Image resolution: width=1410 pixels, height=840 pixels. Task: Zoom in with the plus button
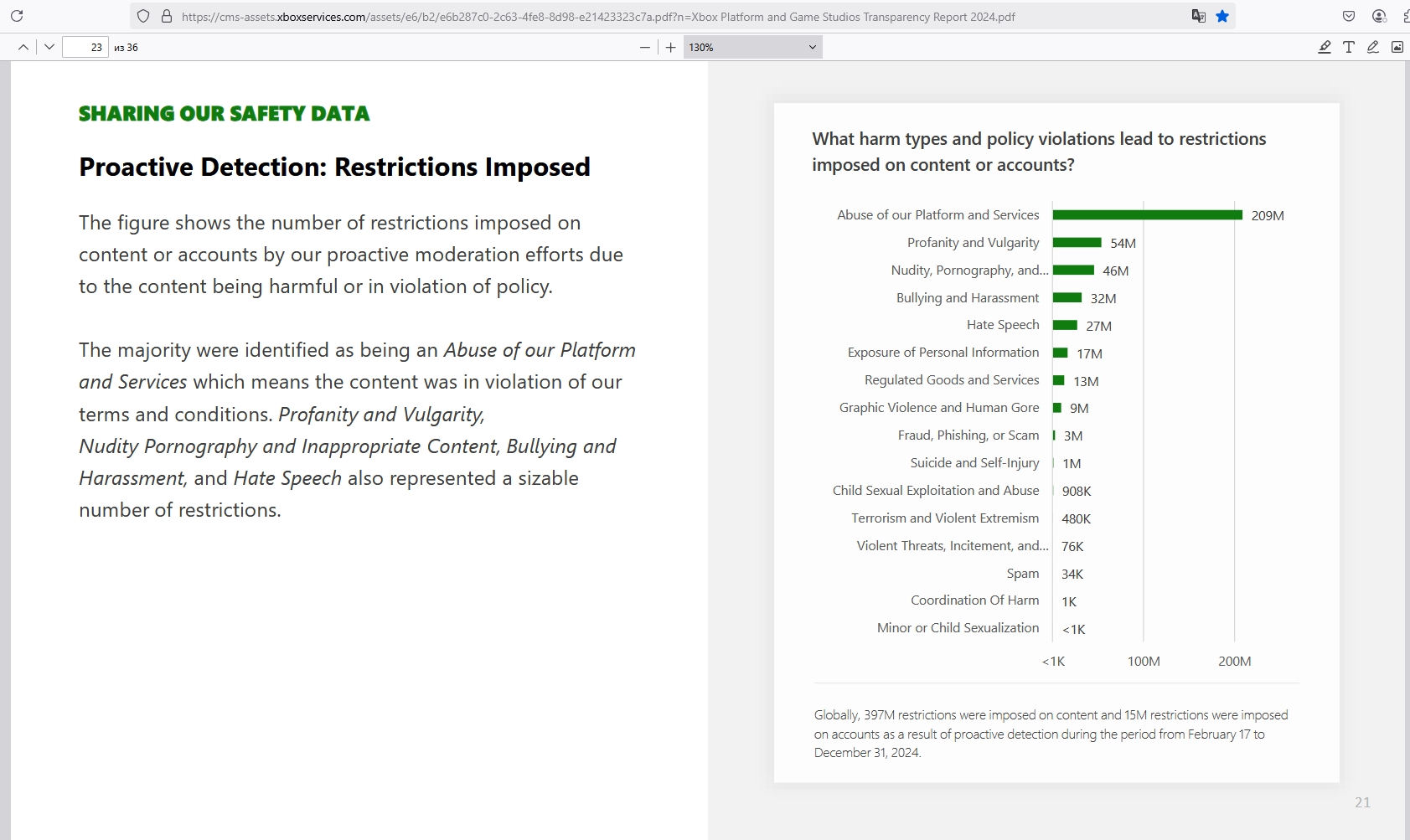click(671, 47)
